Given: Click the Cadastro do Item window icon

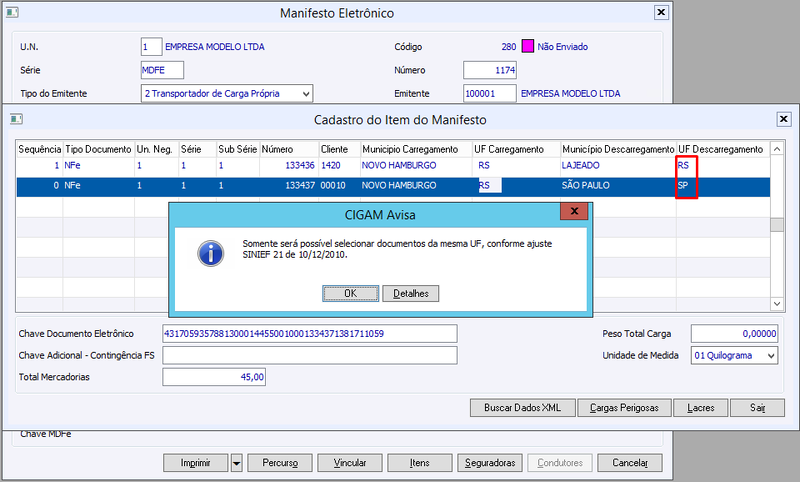Looking at the screenshot, I should pyautogui.click(x=16, y=119).
